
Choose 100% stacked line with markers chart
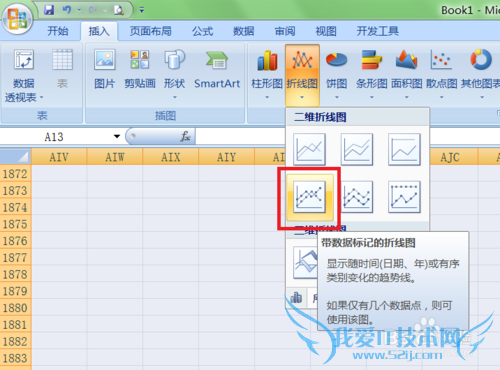tap(404, 197)
